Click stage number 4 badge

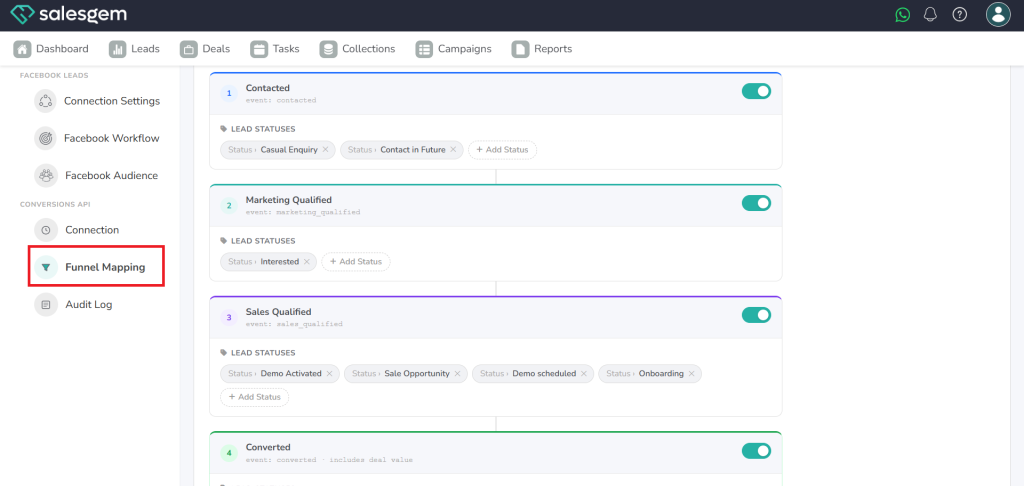(x=229, y=453)
